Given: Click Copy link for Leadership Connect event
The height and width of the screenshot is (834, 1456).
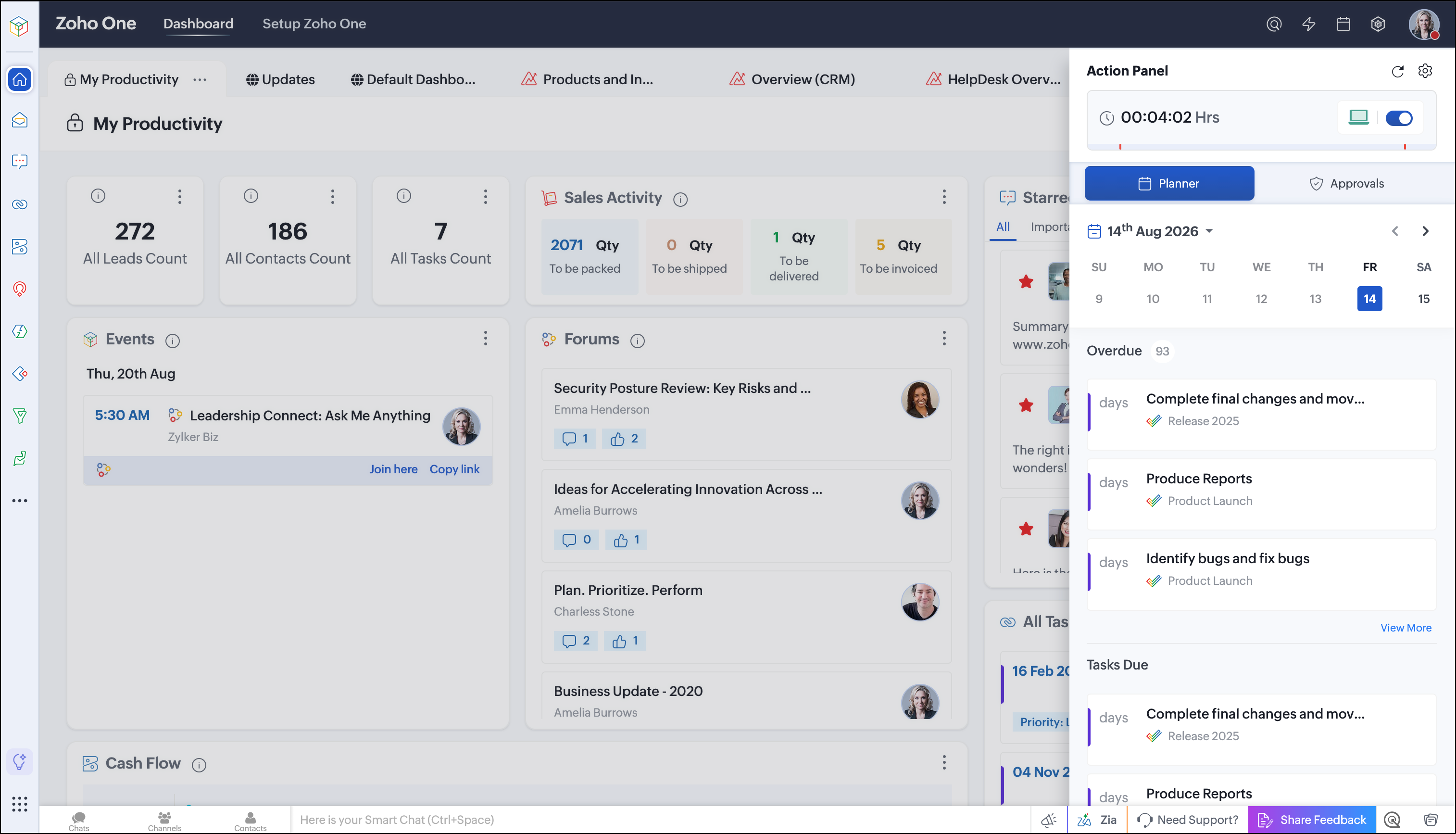Looking at the screenshot, I should pyautogui.click(x=454, y=469).
